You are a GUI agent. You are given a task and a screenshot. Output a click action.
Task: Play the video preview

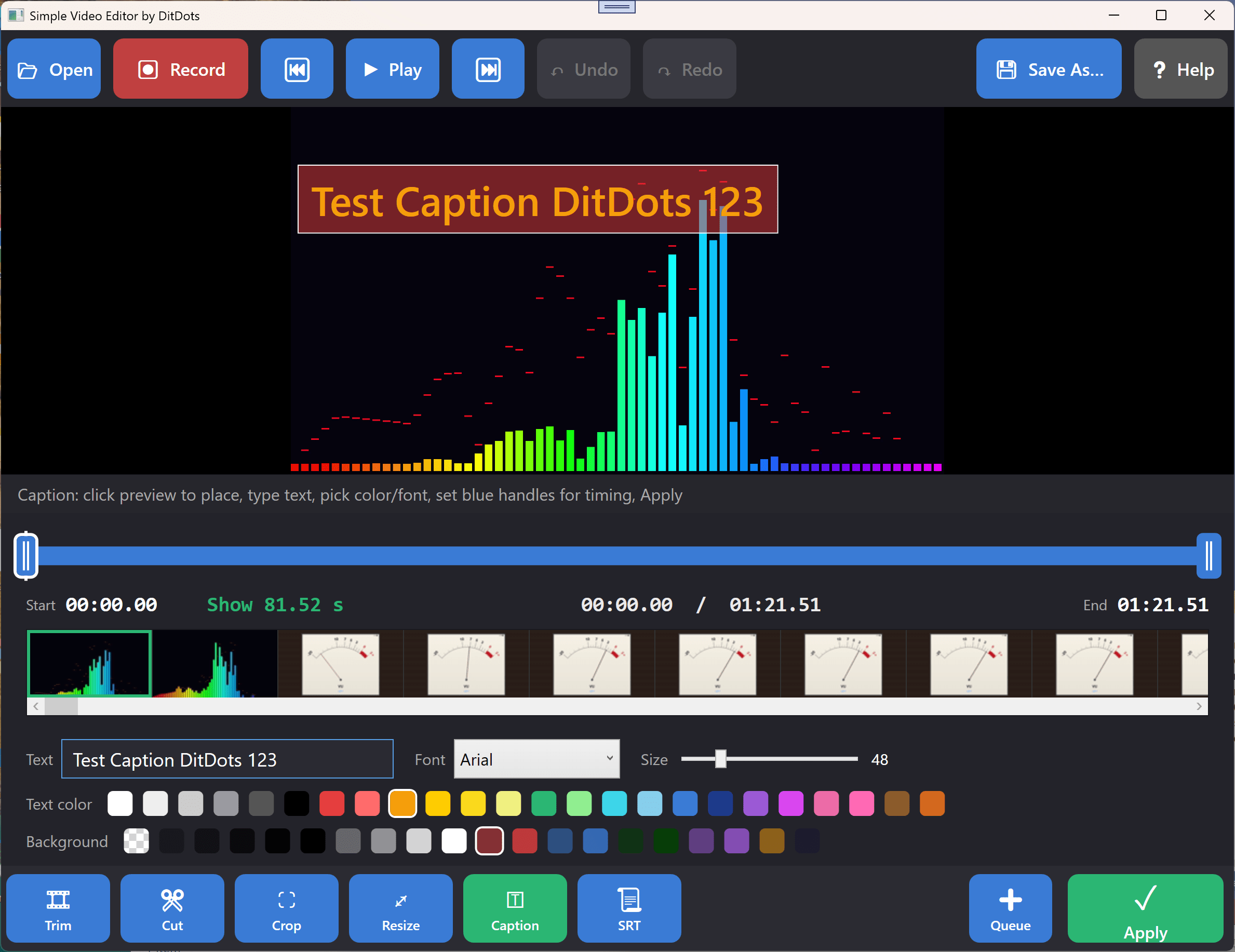393,69
